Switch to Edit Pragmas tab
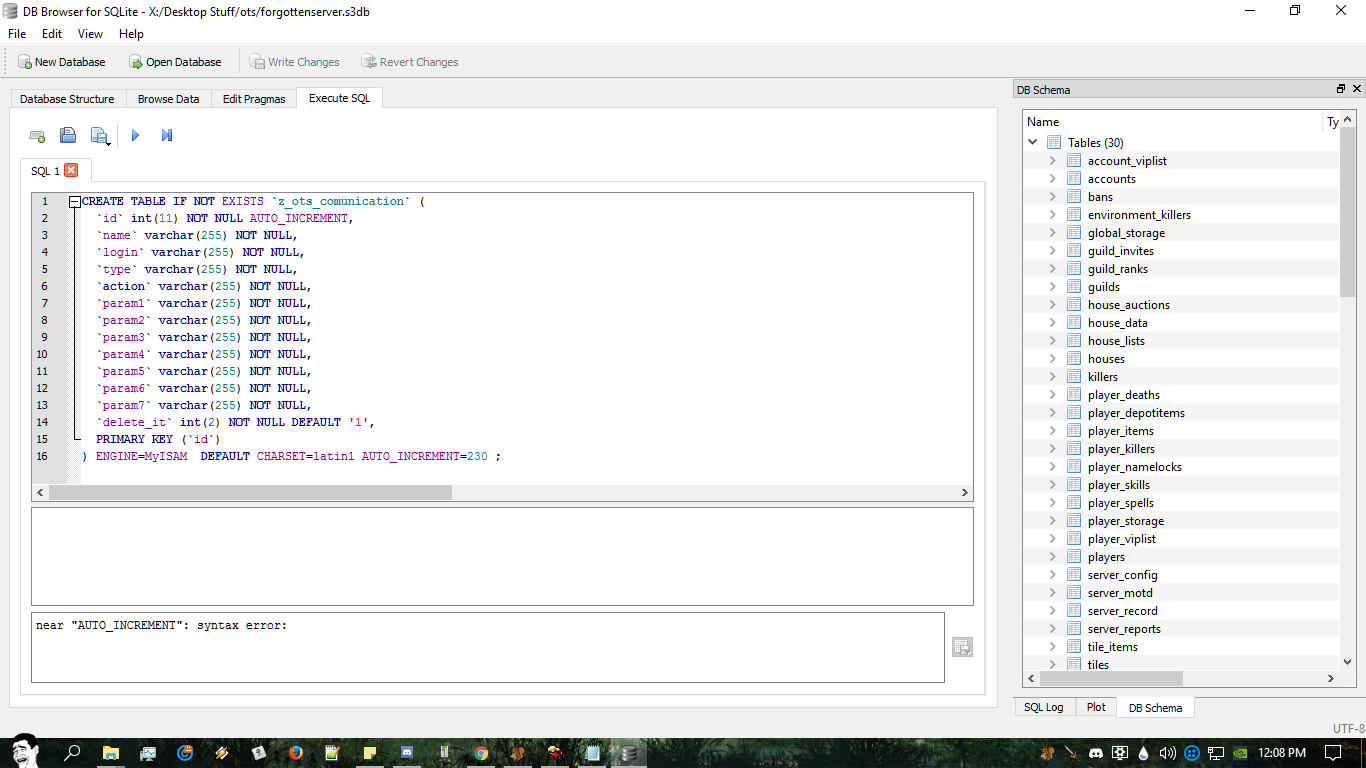The height and width of the screenshot is (768, 1366). pyautogui.click(x=254, y=99)
